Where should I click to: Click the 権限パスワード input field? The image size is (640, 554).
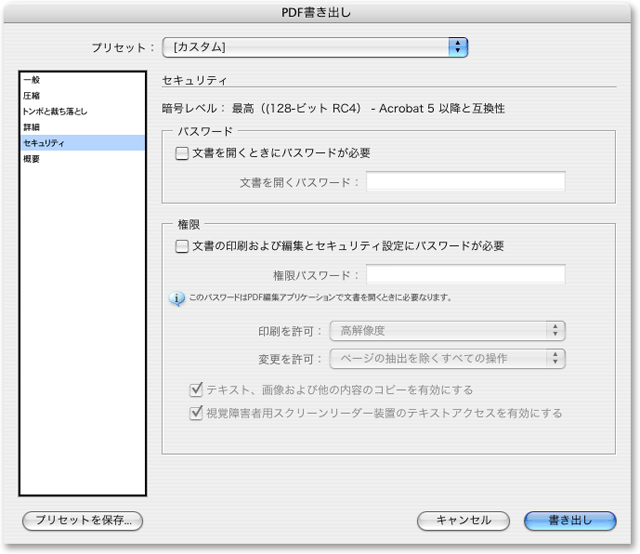pyautogui.click(x=465, y=275)
